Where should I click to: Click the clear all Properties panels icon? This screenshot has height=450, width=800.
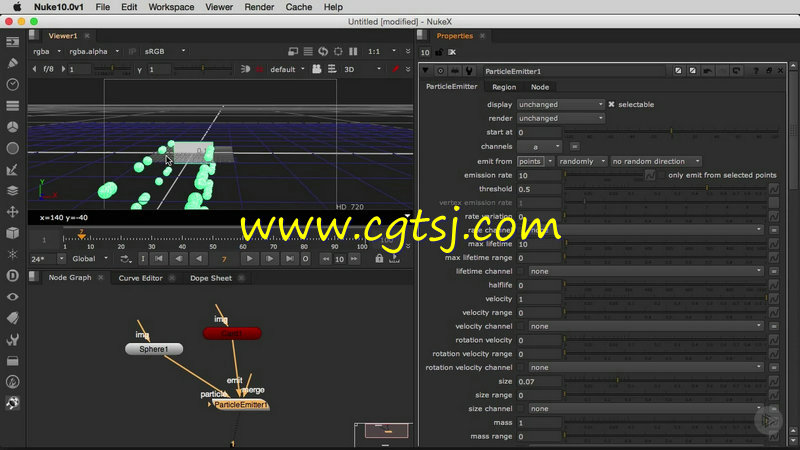452,52
